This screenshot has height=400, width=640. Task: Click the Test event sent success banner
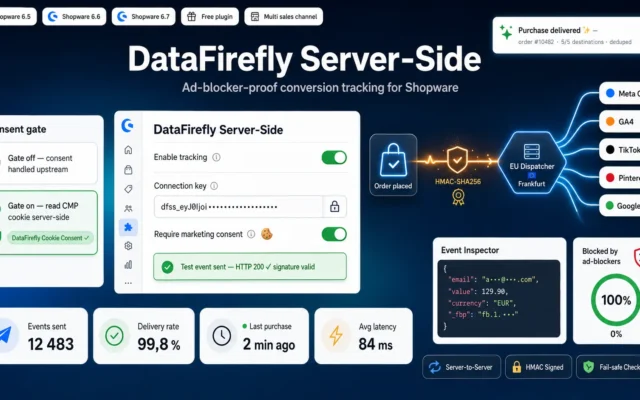point(250,267)
